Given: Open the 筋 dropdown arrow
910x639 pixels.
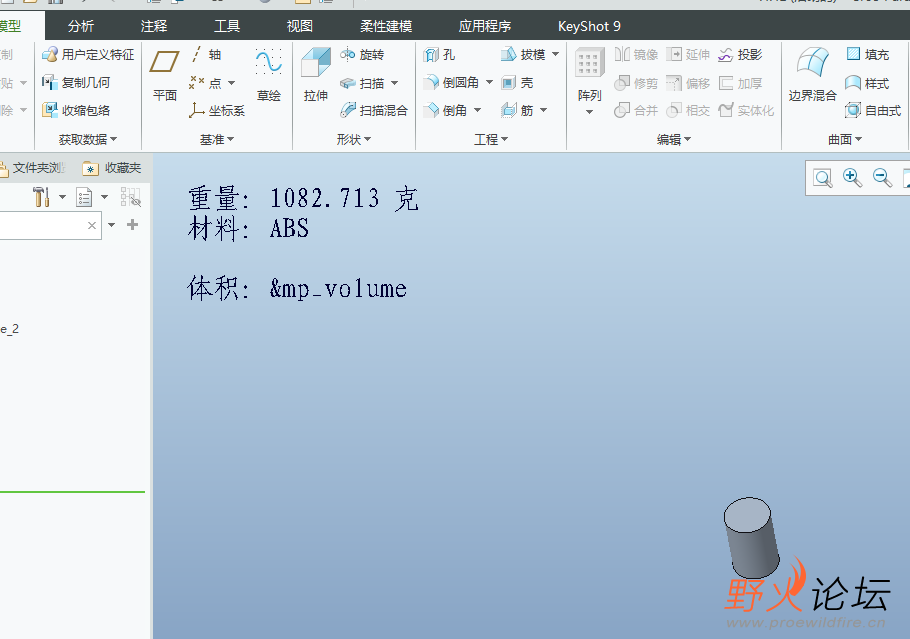Looking at the screenshot, I should coord(544,110).
